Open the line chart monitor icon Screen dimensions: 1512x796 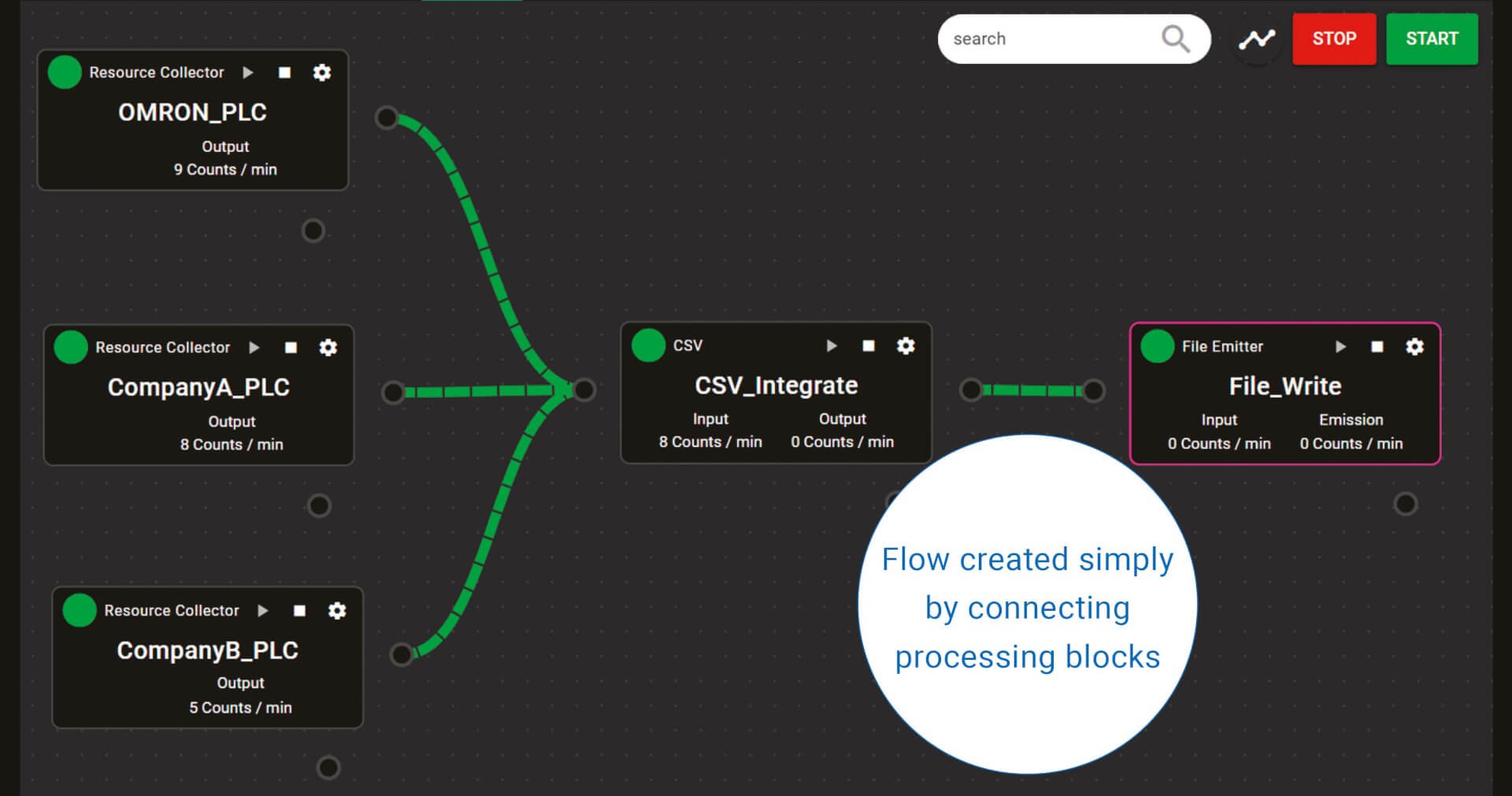[1257, 39]
